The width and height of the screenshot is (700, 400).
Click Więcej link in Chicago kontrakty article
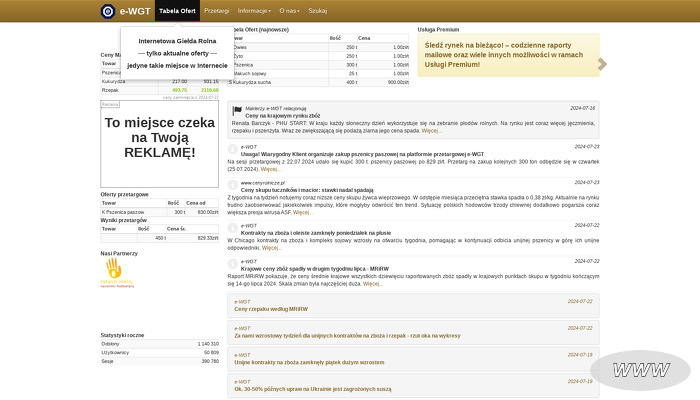pyautogui.click(x=272, y=248)
